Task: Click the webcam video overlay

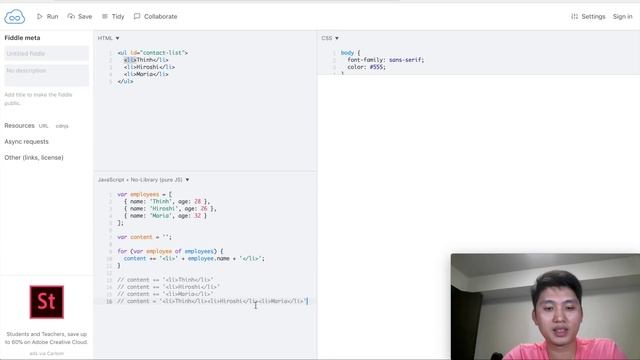Action: point(545,307)
